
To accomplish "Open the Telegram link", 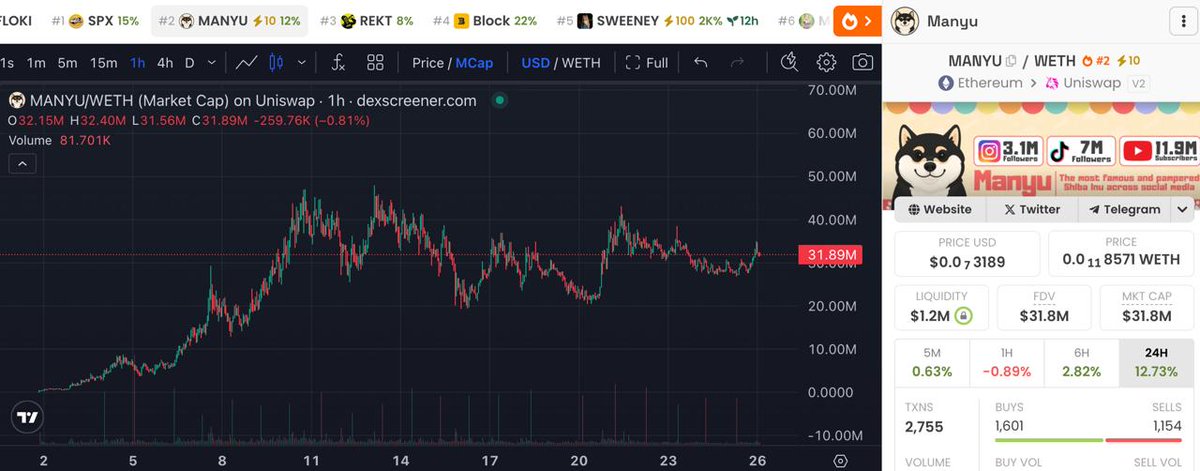I will [1124, 209].
